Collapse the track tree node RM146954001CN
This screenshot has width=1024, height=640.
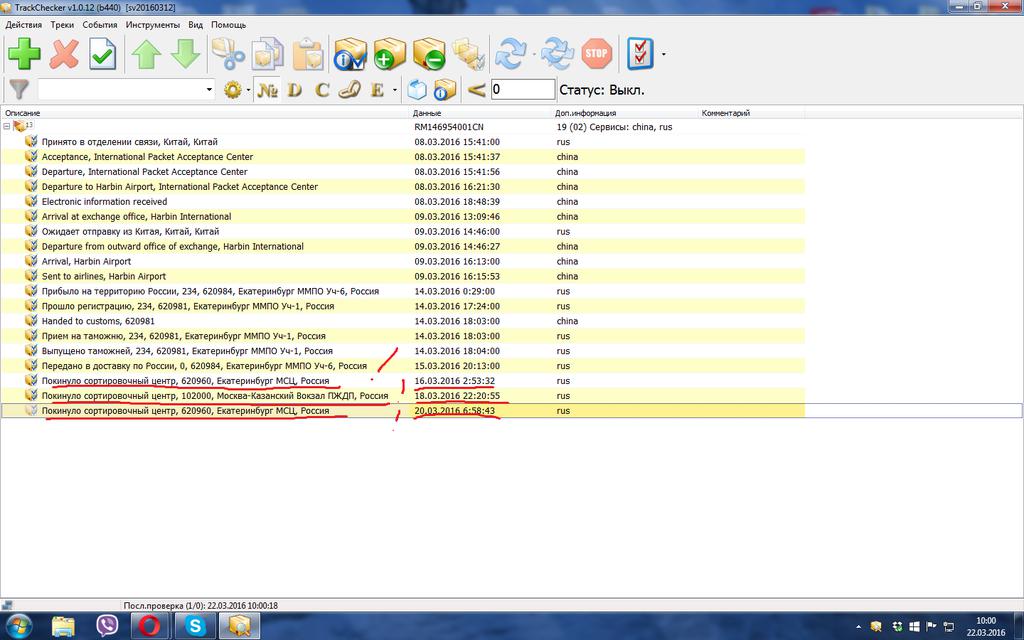tap(7, 127)
